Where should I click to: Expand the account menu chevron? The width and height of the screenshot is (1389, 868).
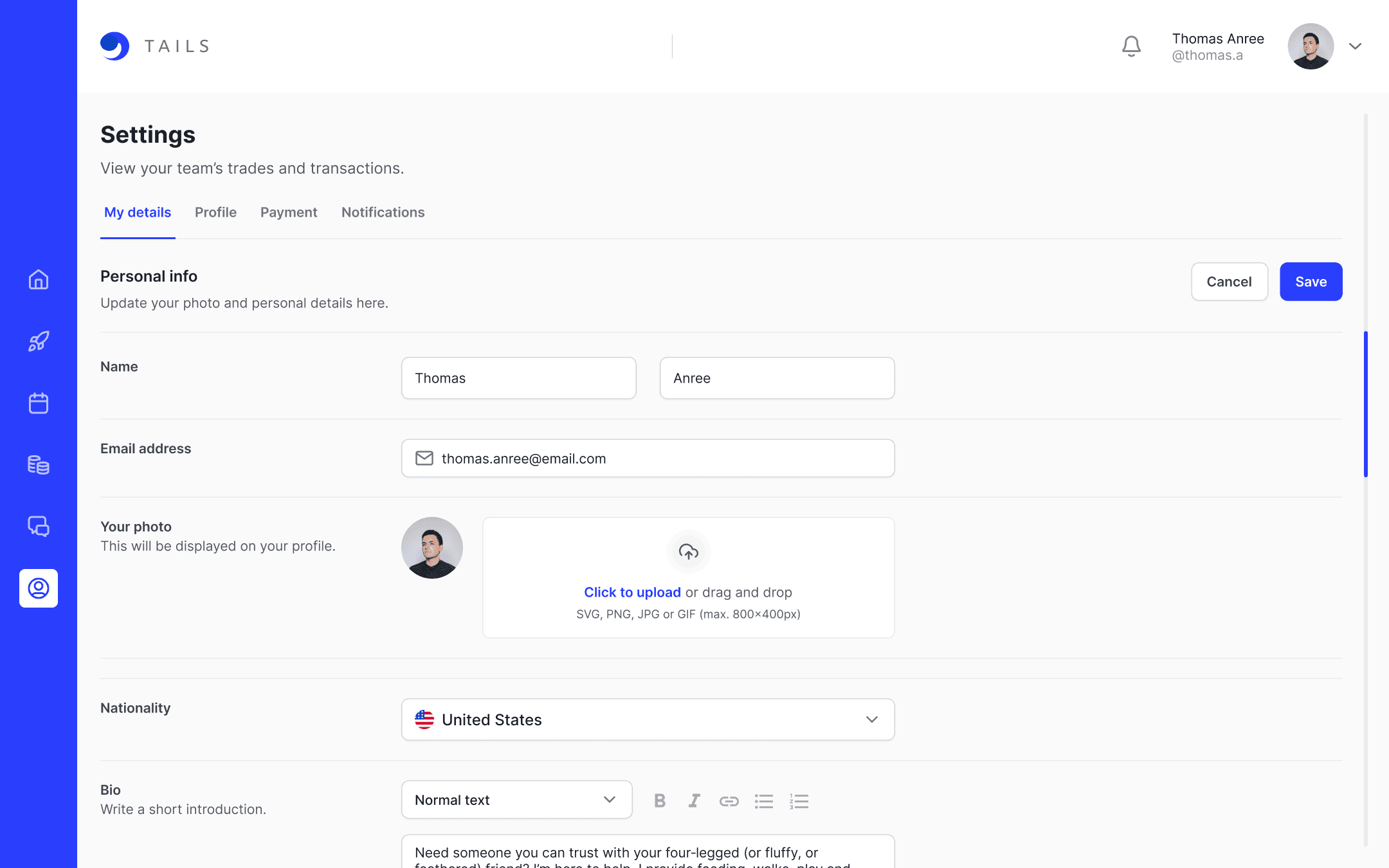click(x=1355, y=46)
